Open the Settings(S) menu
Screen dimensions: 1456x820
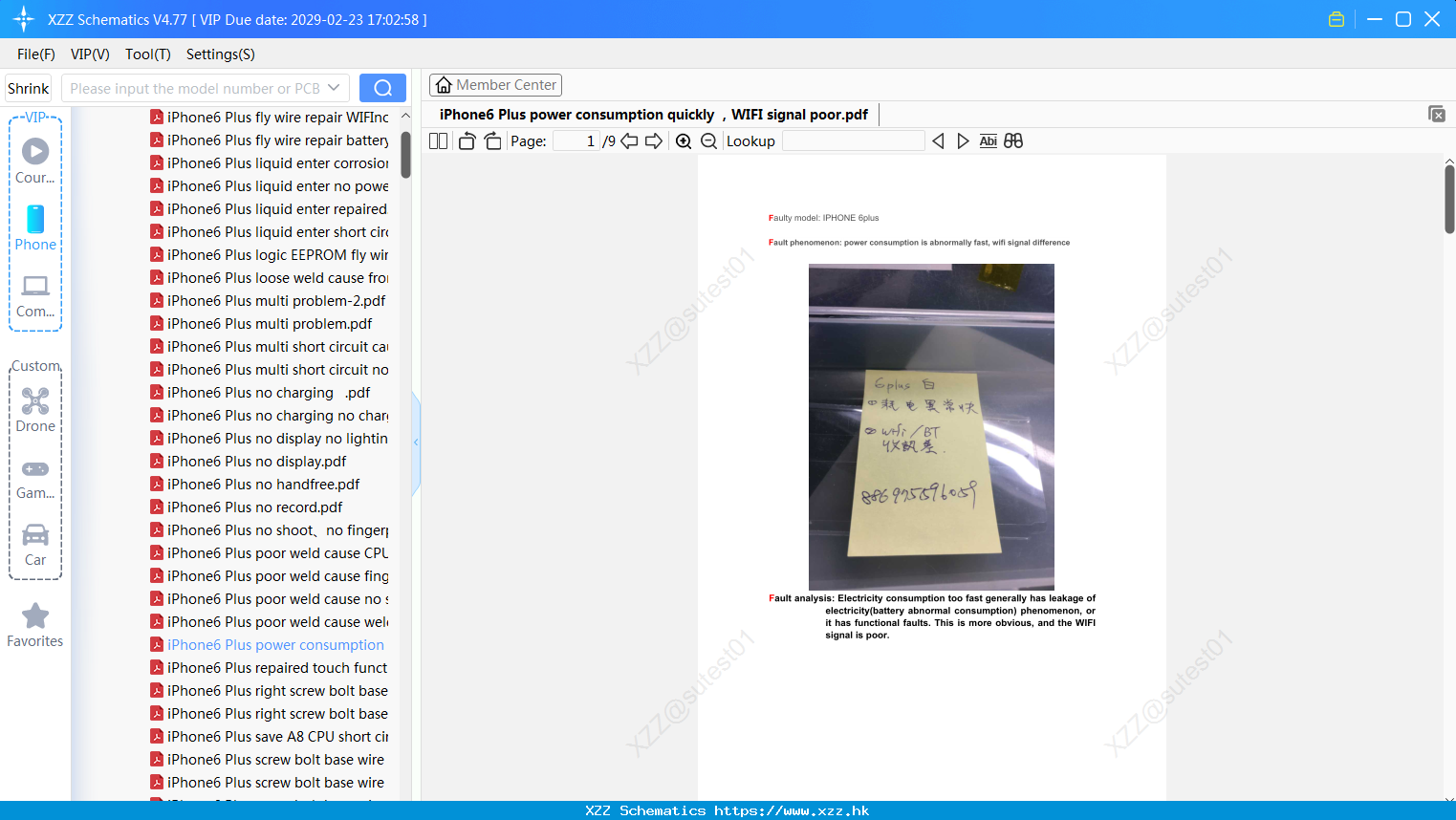coord(221,54)
